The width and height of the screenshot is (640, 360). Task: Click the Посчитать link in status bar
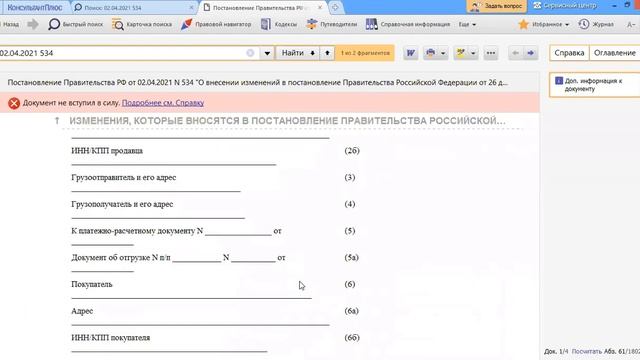587,351
